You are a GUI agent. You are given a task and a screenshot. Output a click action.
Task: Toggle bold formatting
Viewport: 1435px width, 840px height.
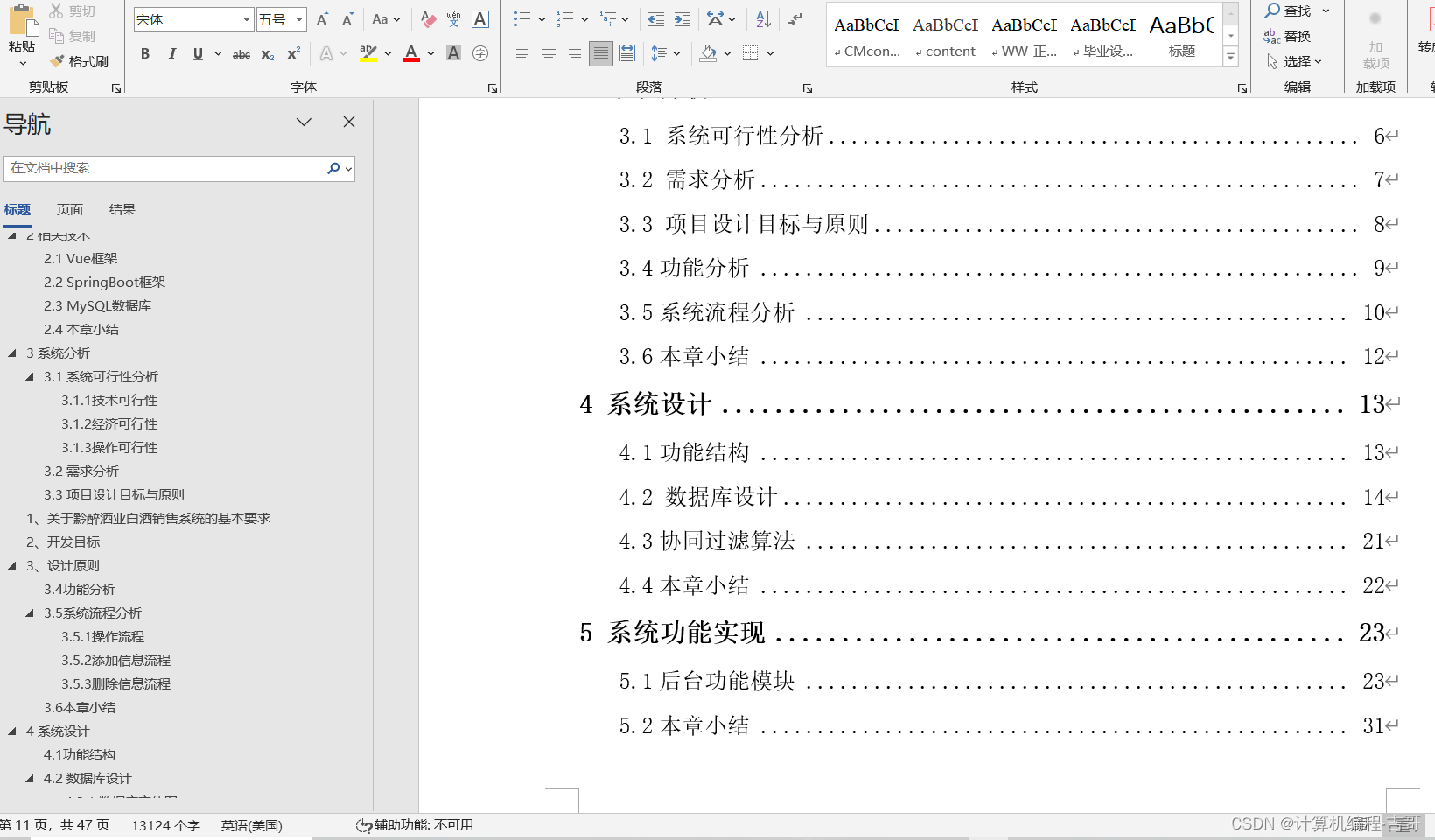pyautogui.click(x=145, y=53)
